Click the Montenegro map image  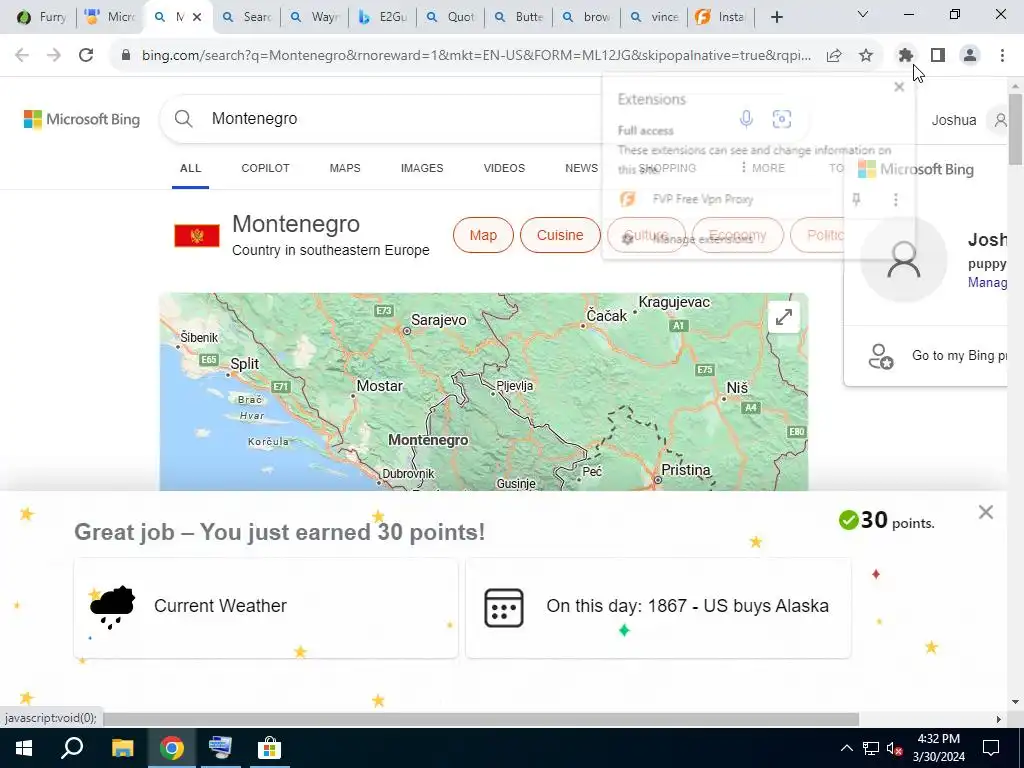coord(483,392)
